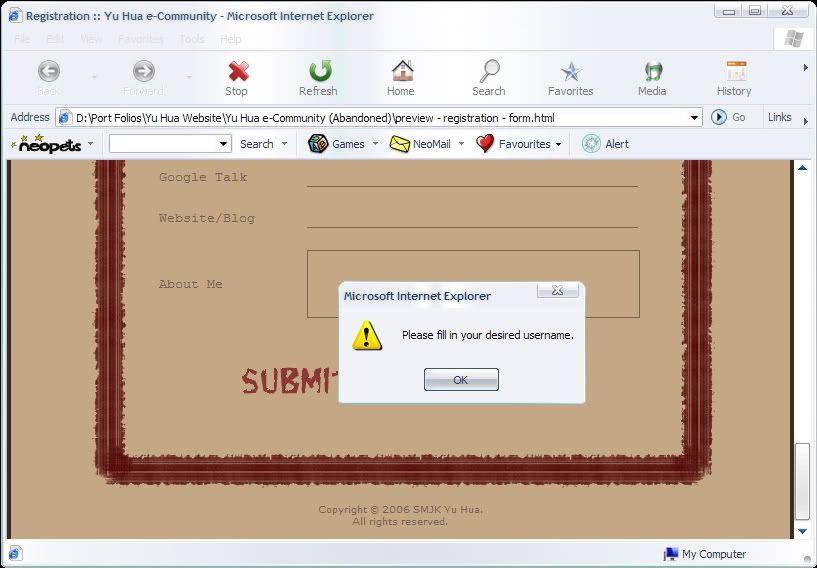The width and height of the screenshot is (817, 568).
Task: Click the warning exclamation icon in dialog
Action: coord(367,335)
